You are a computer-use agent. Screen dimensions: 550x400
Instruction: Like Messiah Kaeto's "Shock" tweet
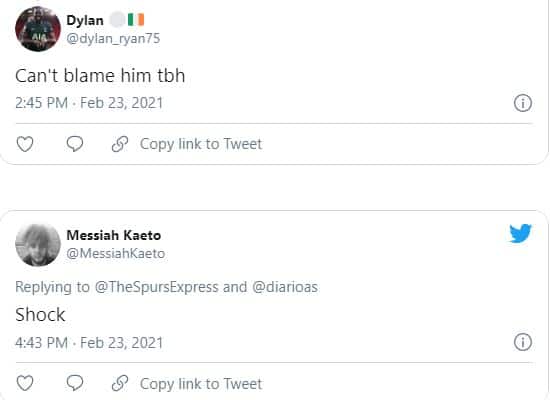point(25,383)
